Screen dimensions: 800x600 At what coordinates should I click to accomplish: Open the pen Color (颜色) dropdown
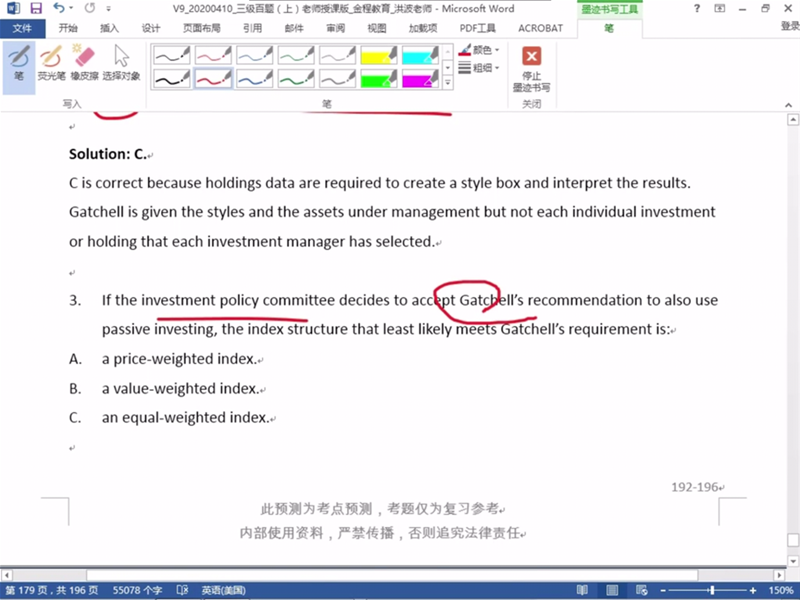click(x=481, y=49)
